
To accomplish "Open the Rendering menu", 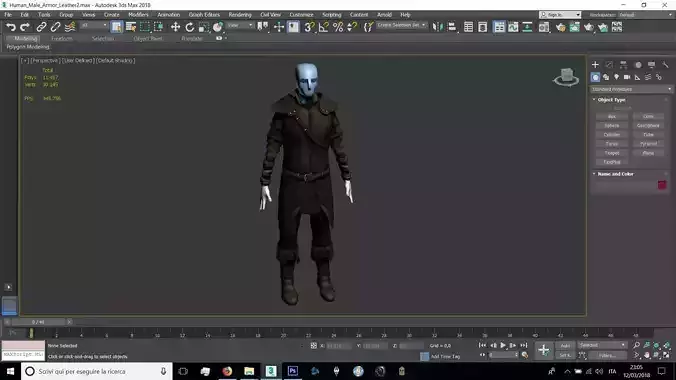I will tap(240, 15).
